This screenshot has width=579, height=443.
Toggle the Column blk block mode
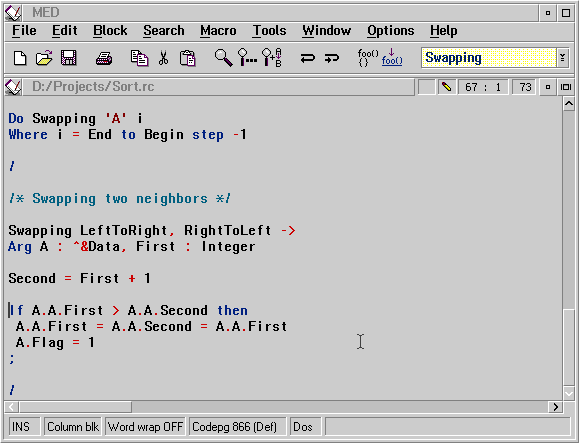click(73, 427)
